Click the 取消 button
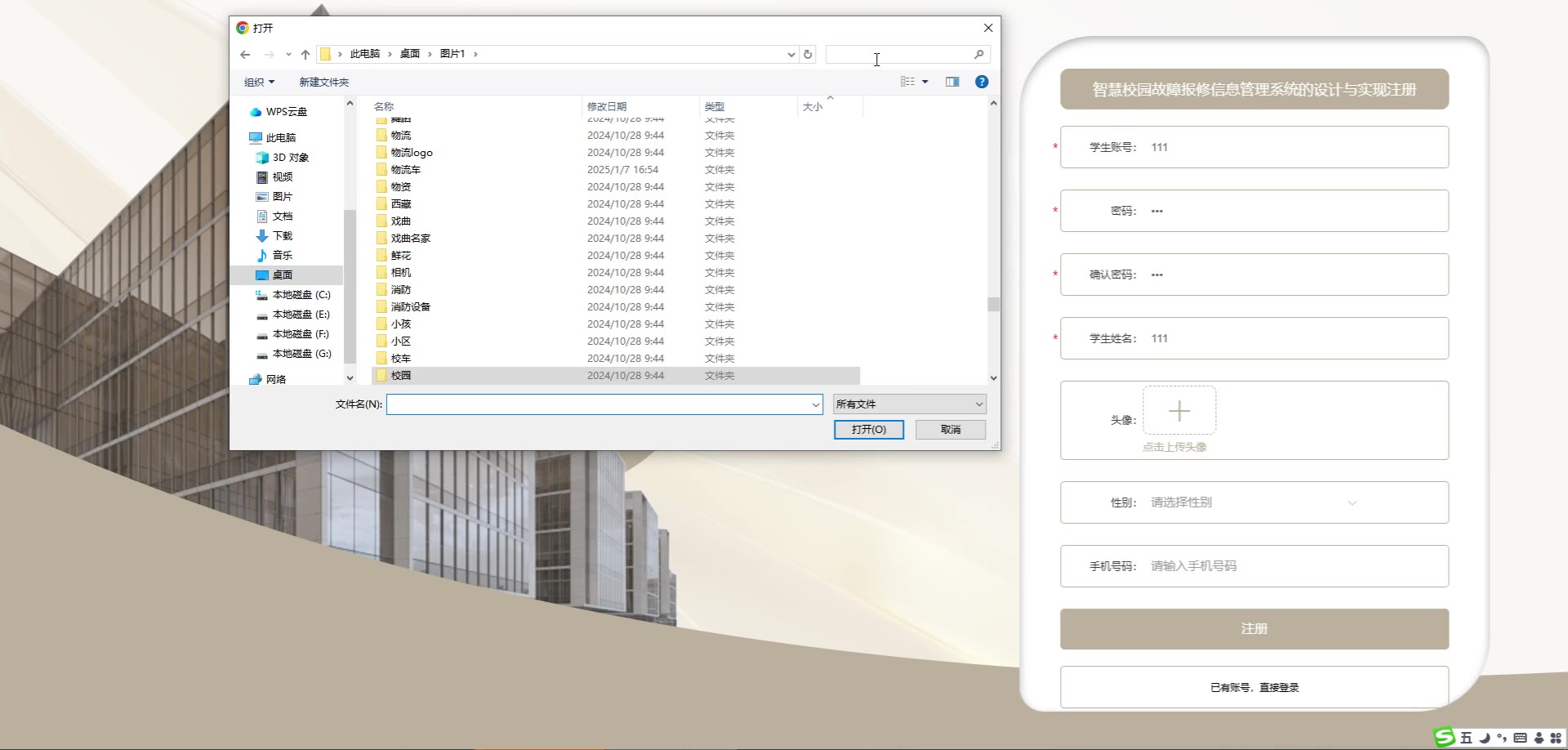 coord(950,430)
